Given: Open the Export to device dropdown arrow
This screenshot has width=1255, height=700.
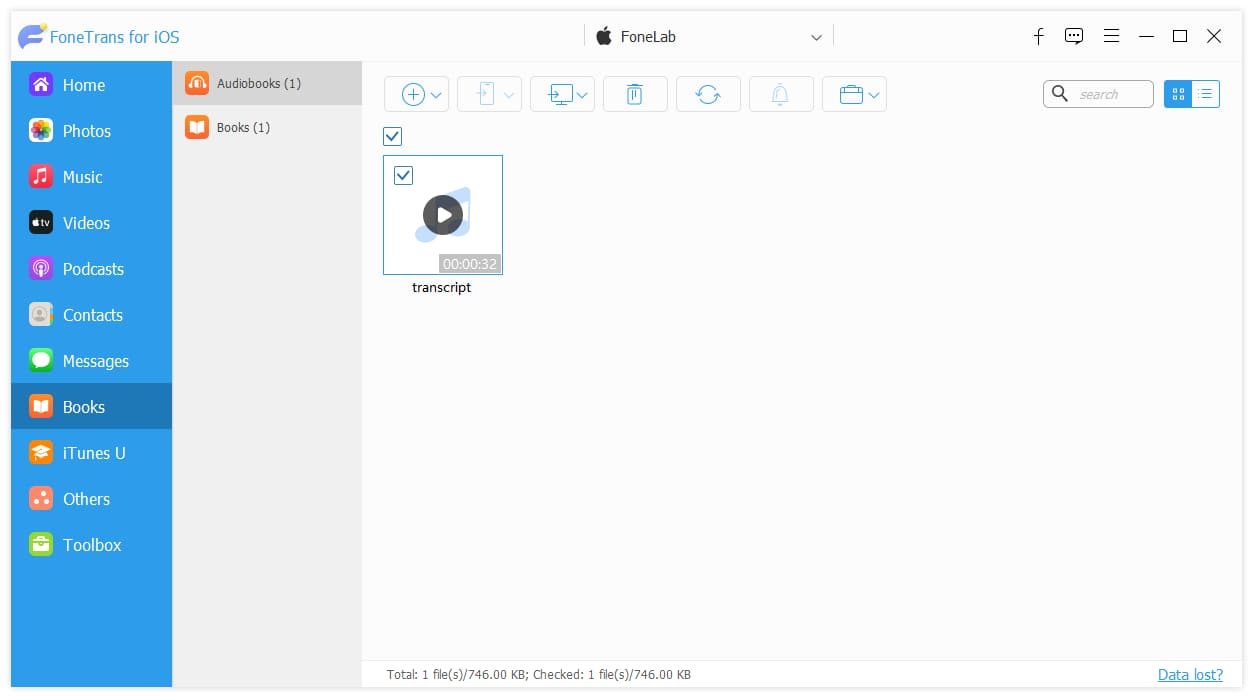Looking at the screenshot, I should pyautogui.click(x=509, y=95).
